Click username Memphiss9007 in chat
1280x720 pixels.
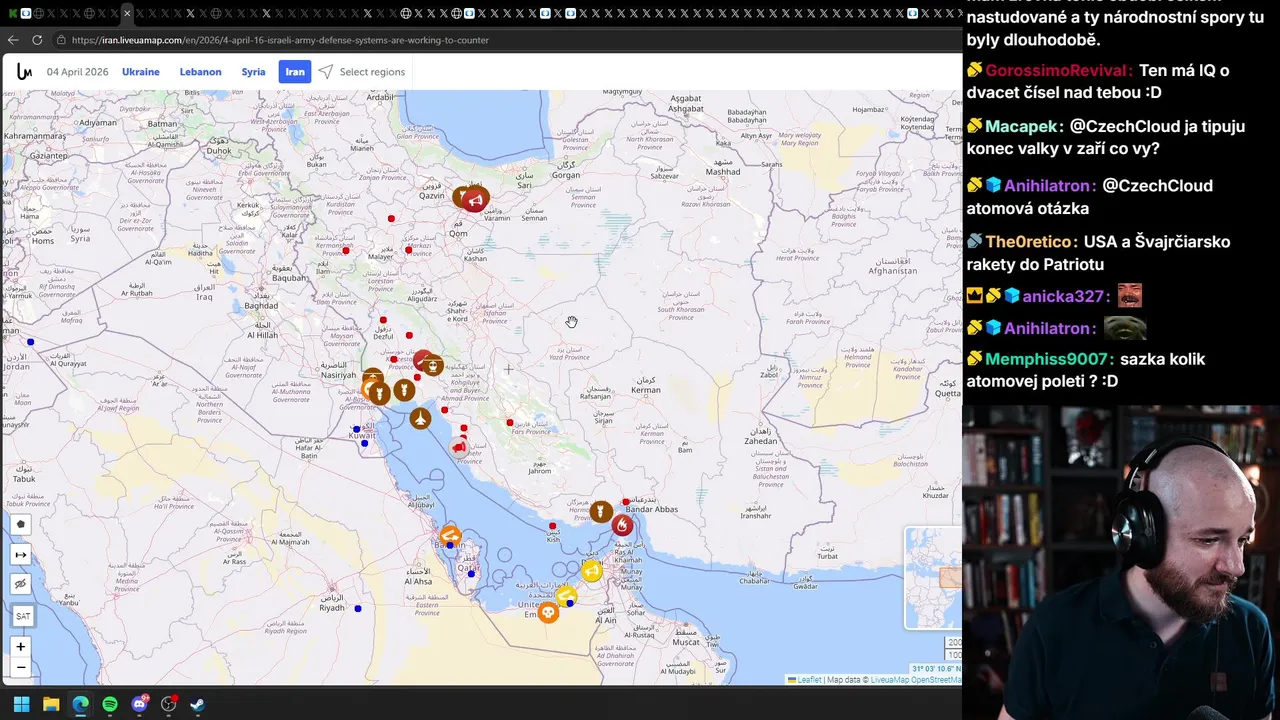pyautogui.click(x=1049, y=359)
